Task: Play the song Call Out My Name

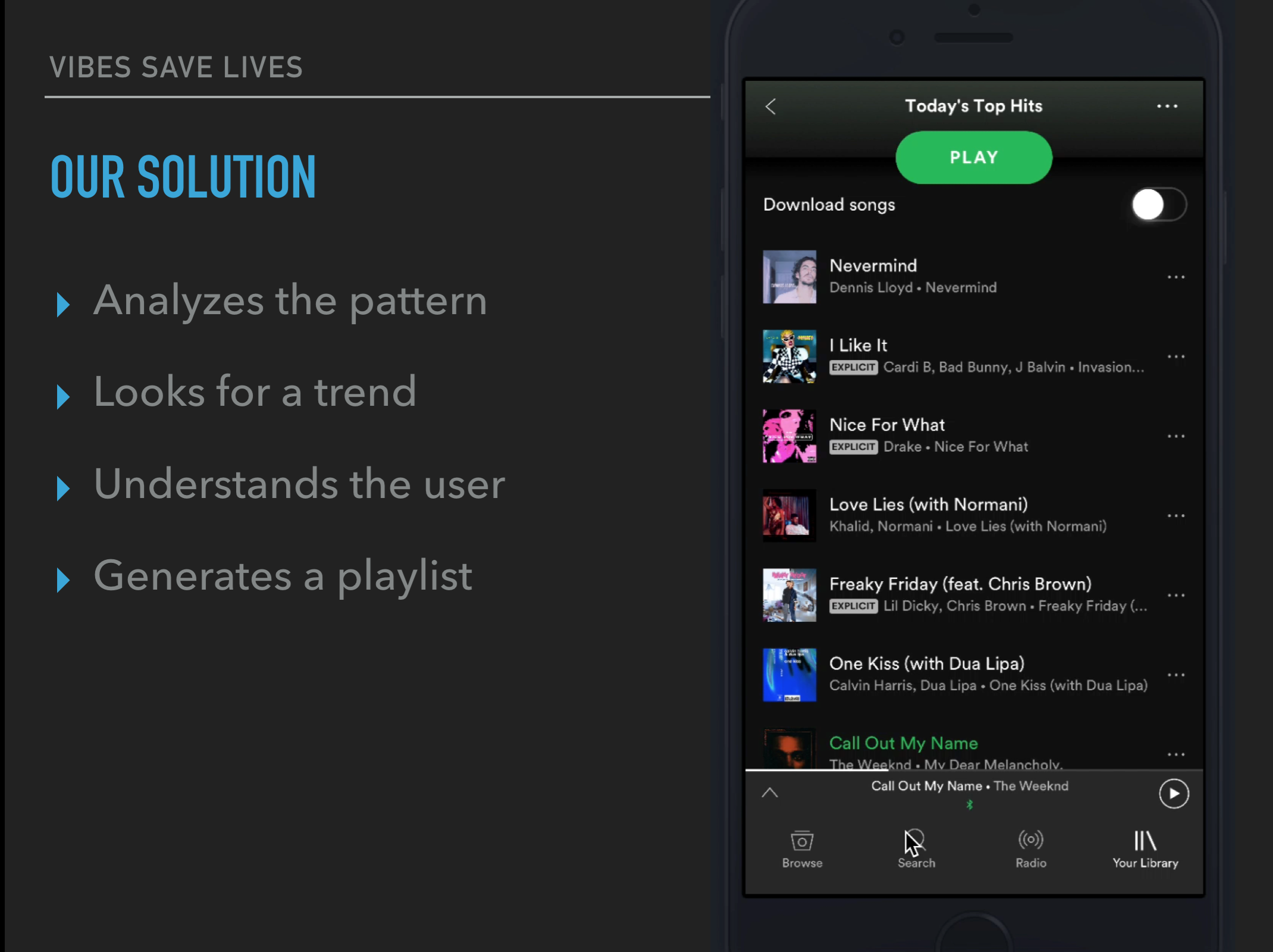Action: click(903, 744)
